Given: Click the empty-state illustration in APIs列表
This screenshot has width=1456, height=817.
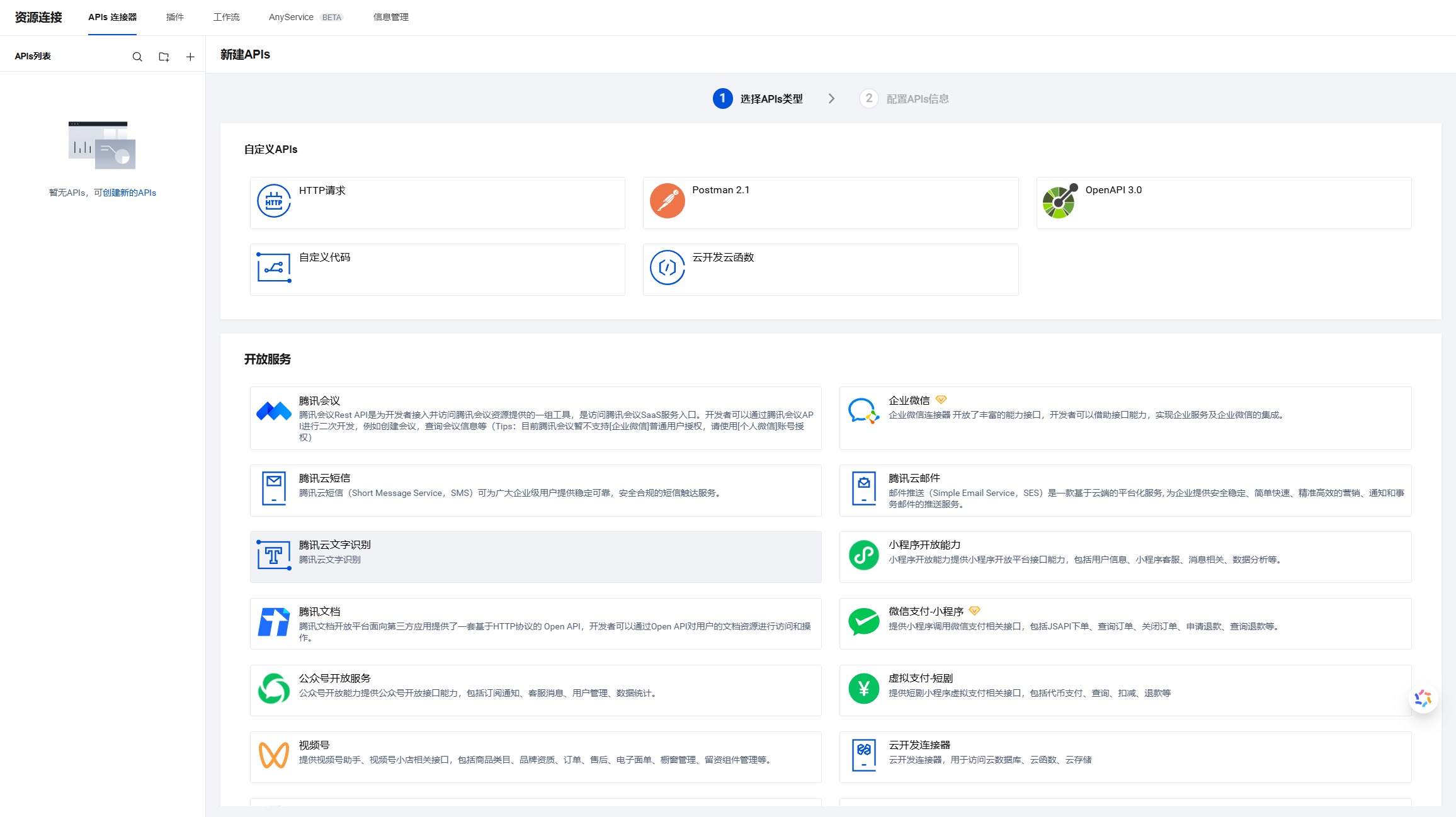Looking at the screenshot, I should [x=102, y=145].
